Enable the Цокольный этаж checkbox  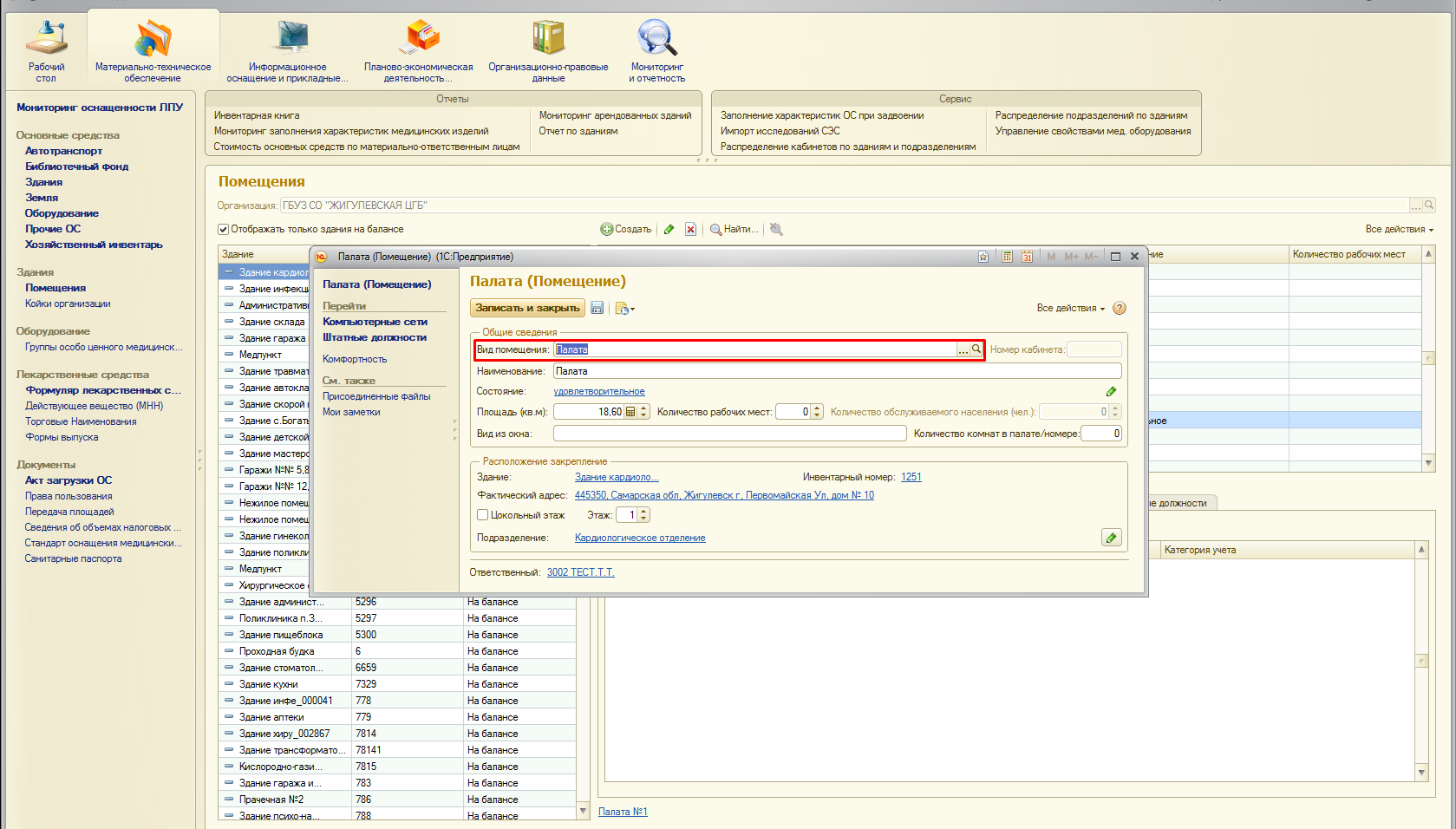(483, 515)
